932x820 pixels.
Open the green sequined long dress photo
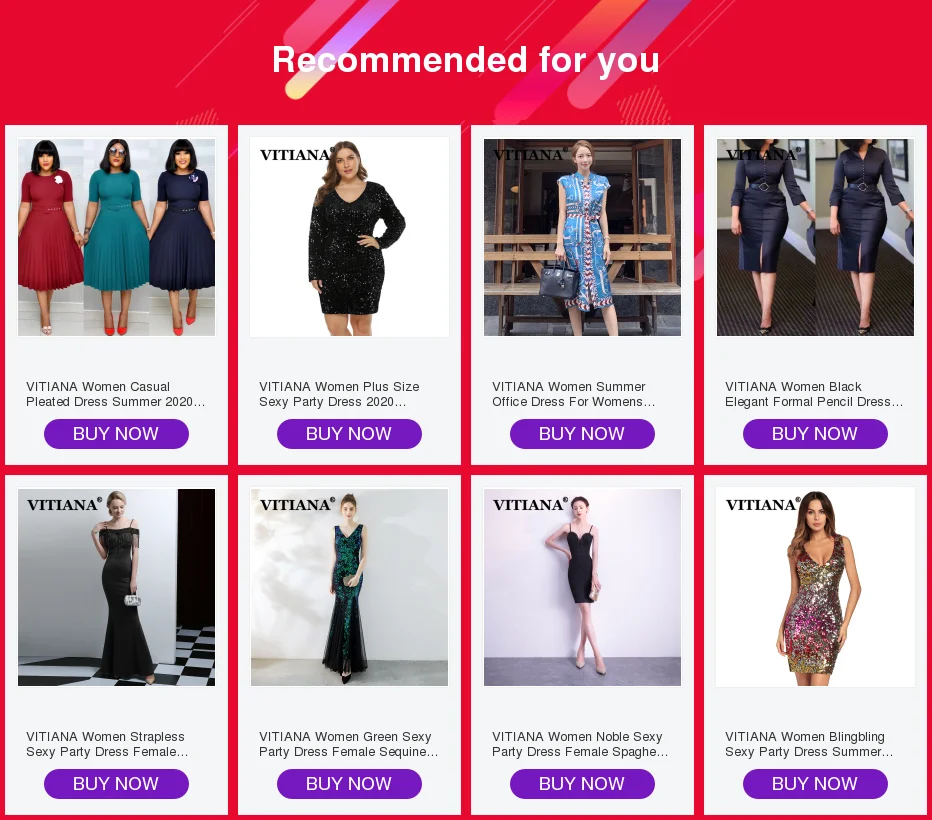(x=350, y=587)
